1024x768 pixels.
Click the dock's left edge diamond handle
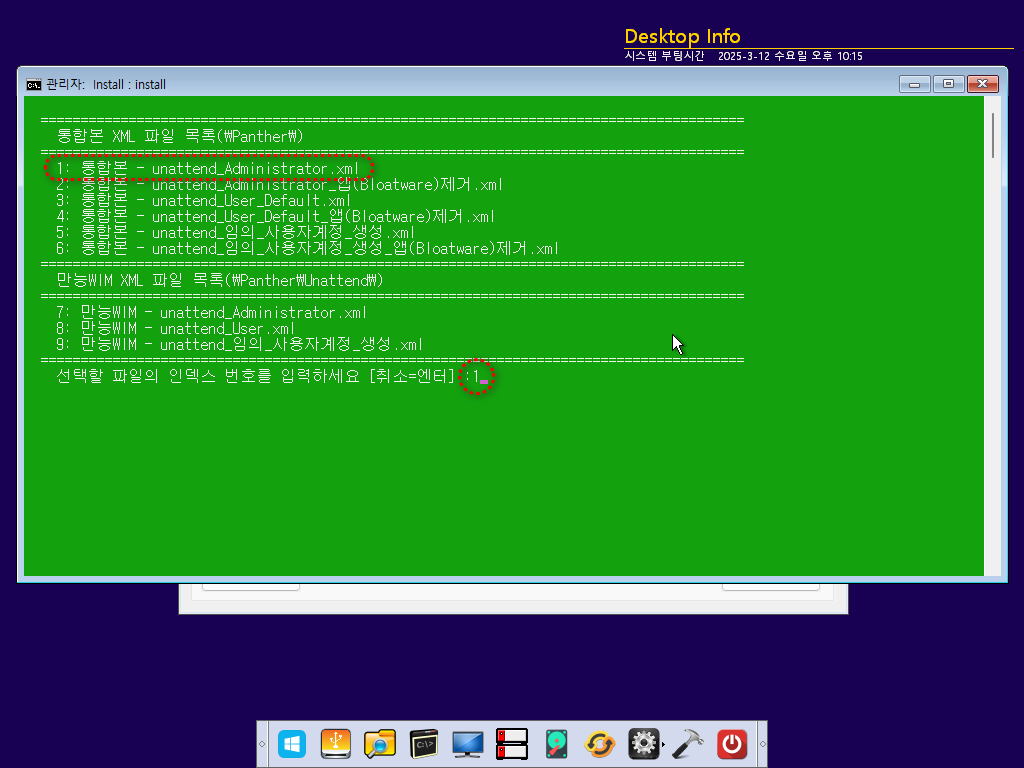coord(263,744)
